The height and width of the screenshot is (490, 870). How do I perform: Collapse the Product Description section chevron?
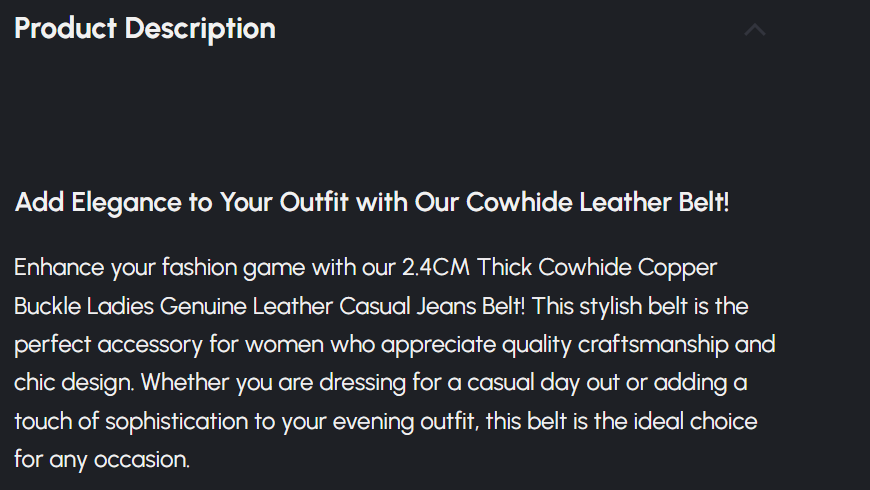coord(755,30)
